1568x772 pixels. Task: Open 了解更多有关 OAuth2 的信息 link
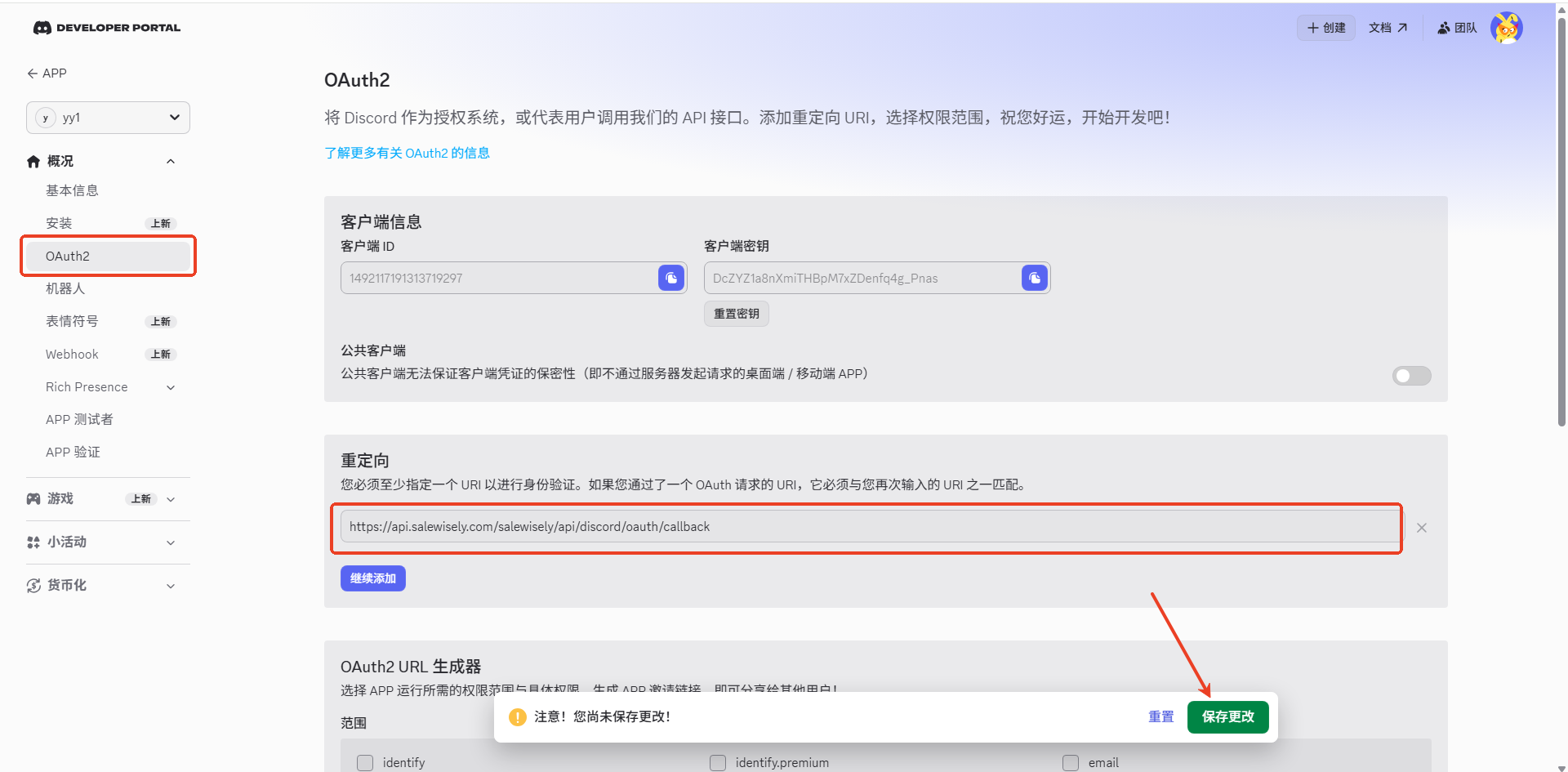[407, 153]
